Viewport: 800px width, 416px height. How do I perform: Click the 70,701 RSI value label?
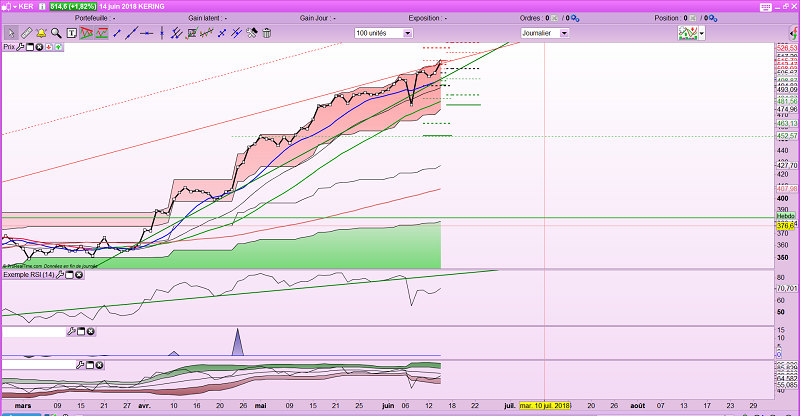(787, 288)
